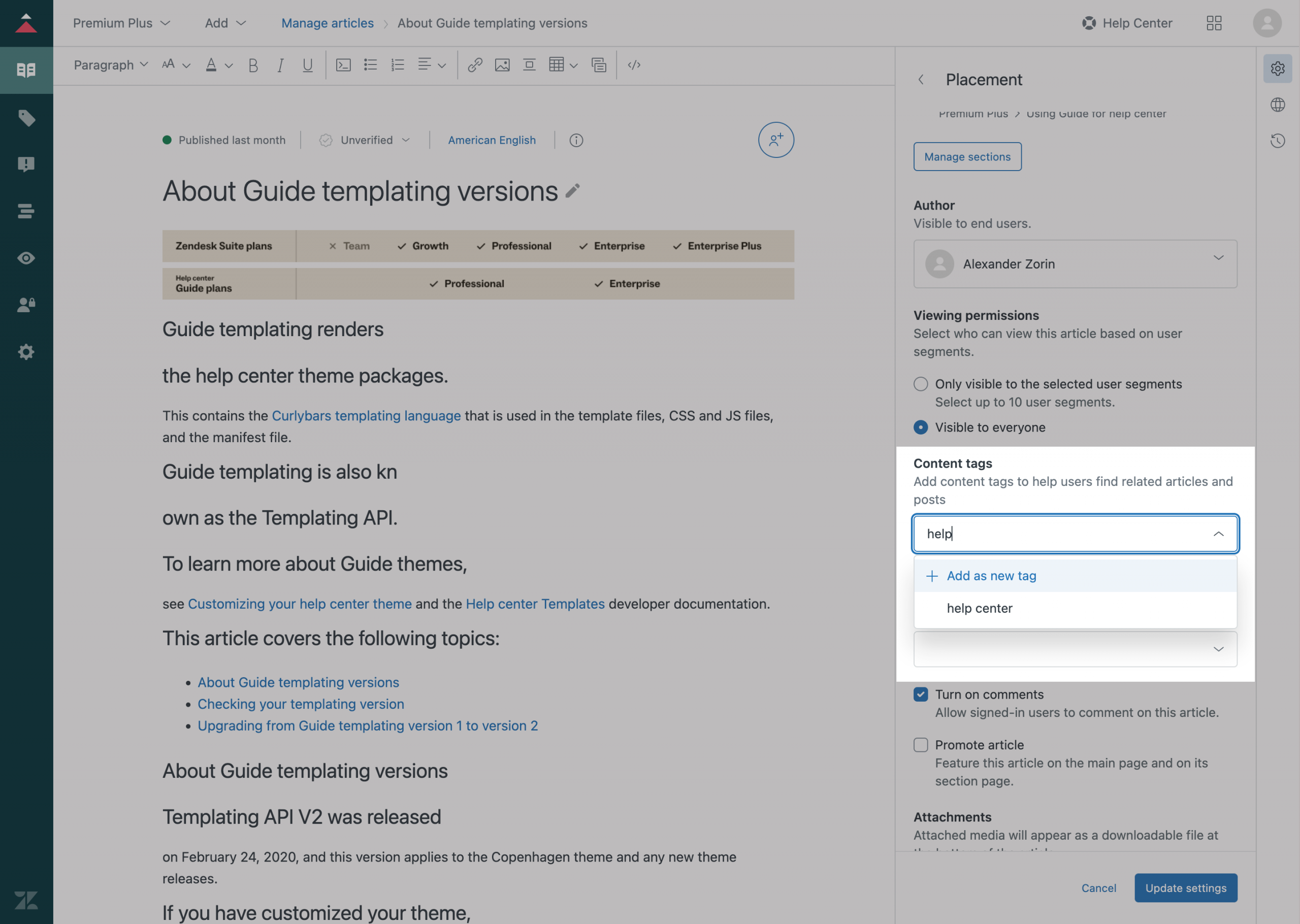1300x924 pixels.
Task: Toggle underline formatting
Action: pyautogui.click(x=307, y=65)
